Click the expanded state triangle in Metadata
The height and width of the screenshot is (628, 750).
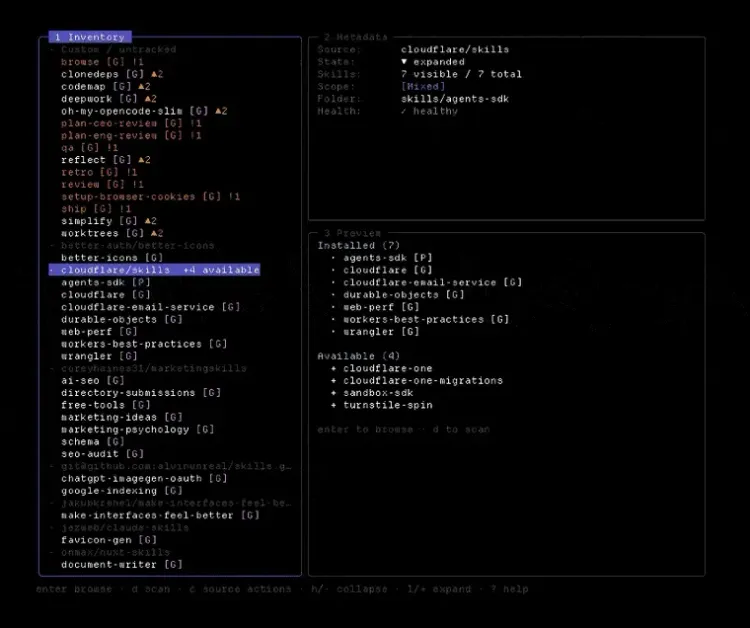click(x=404, y=62)
